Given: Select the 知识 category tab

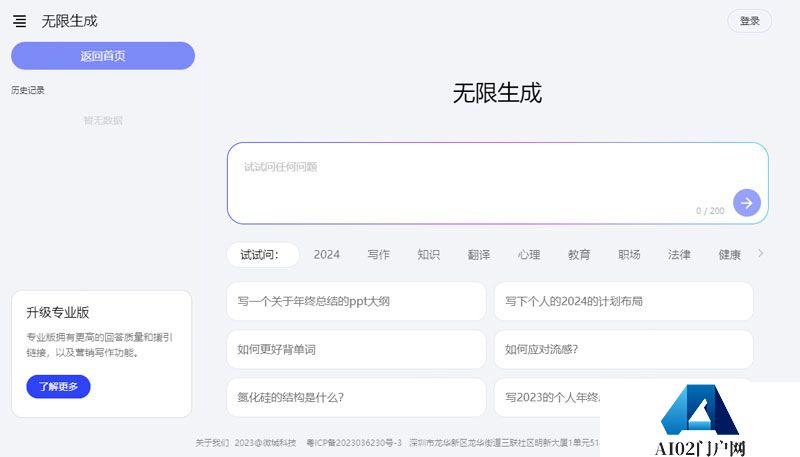Looking at the screenshot, I should [x=428, y=255].
